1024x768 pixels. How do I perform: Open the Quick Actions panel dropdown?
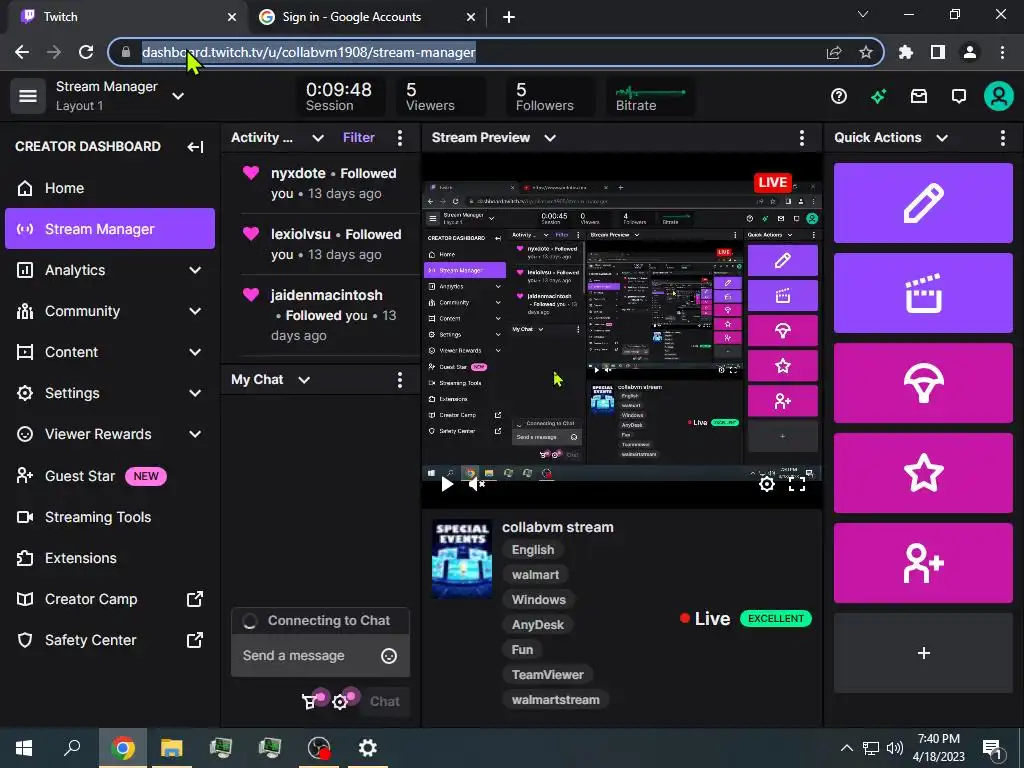pyautogui.click(x=942, y=138)
